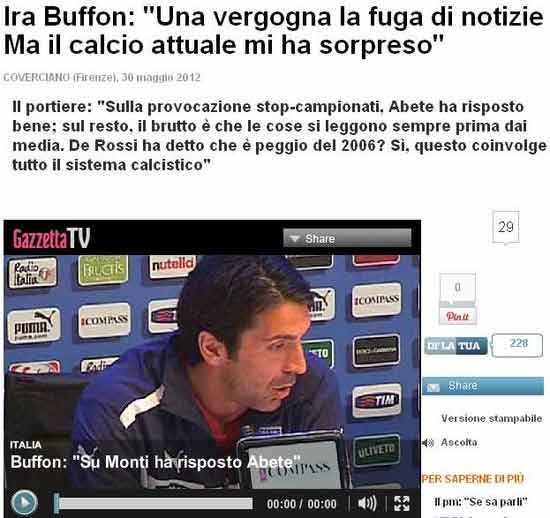Viewport: 550px width, 518px height.
Task: Click the Pin it button
Action: click(457, 316)
